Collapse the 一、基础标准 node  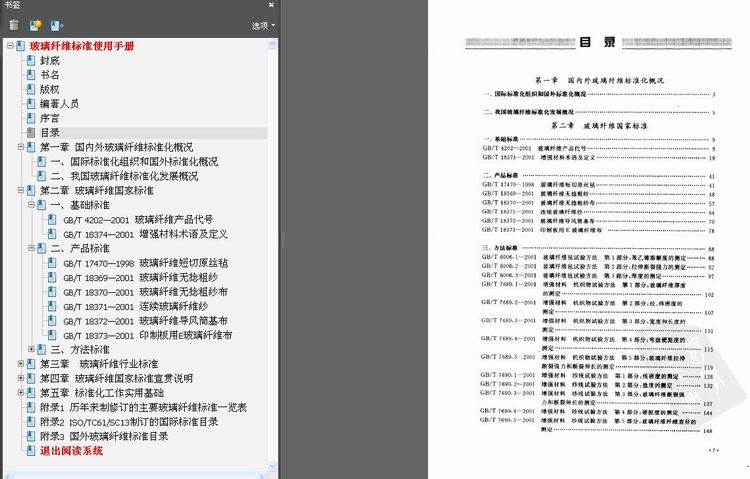pos(31,205)
